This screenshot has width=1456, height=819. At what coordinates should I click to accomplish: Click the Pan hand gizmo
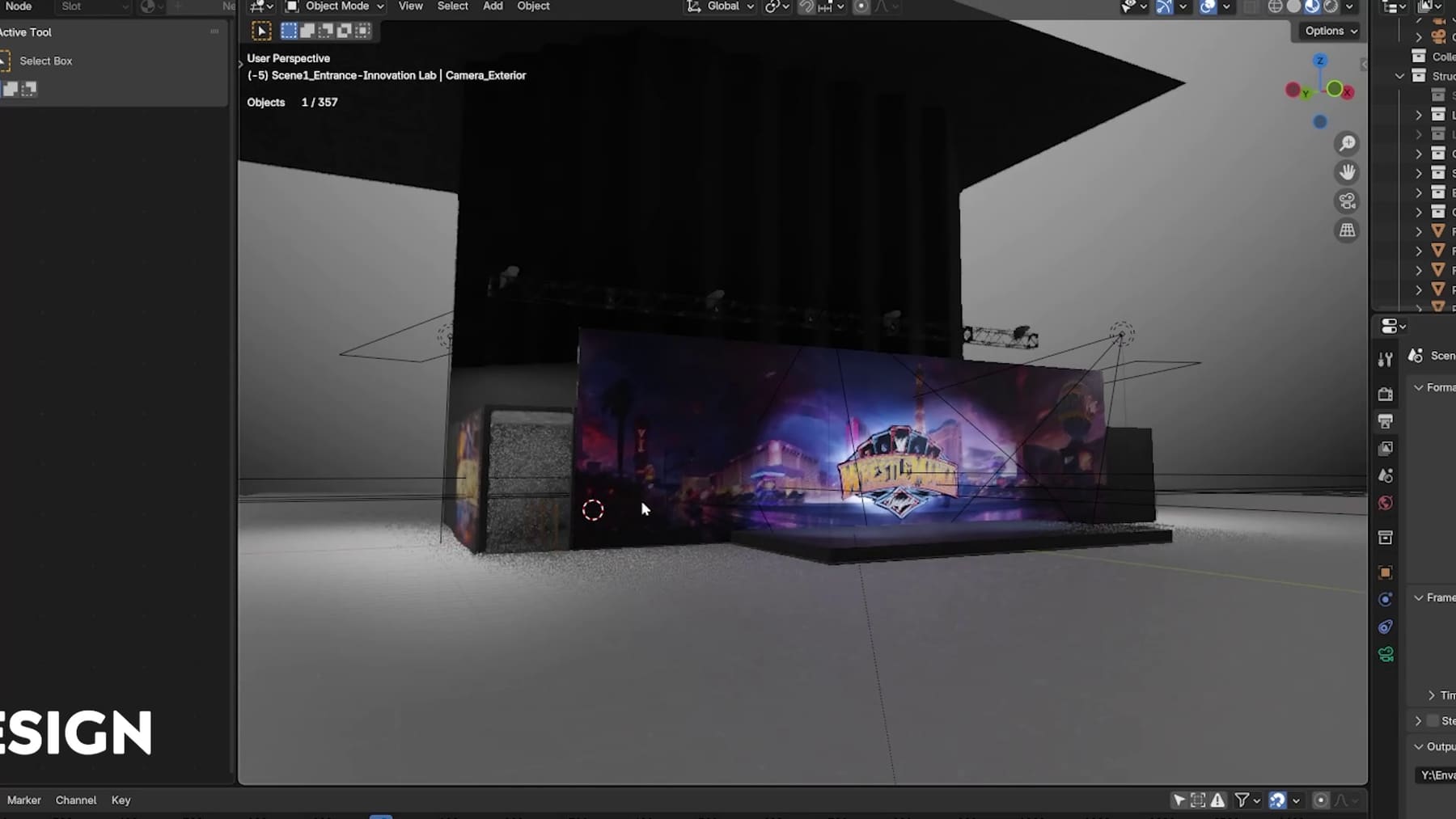[x=1347, y=172]
